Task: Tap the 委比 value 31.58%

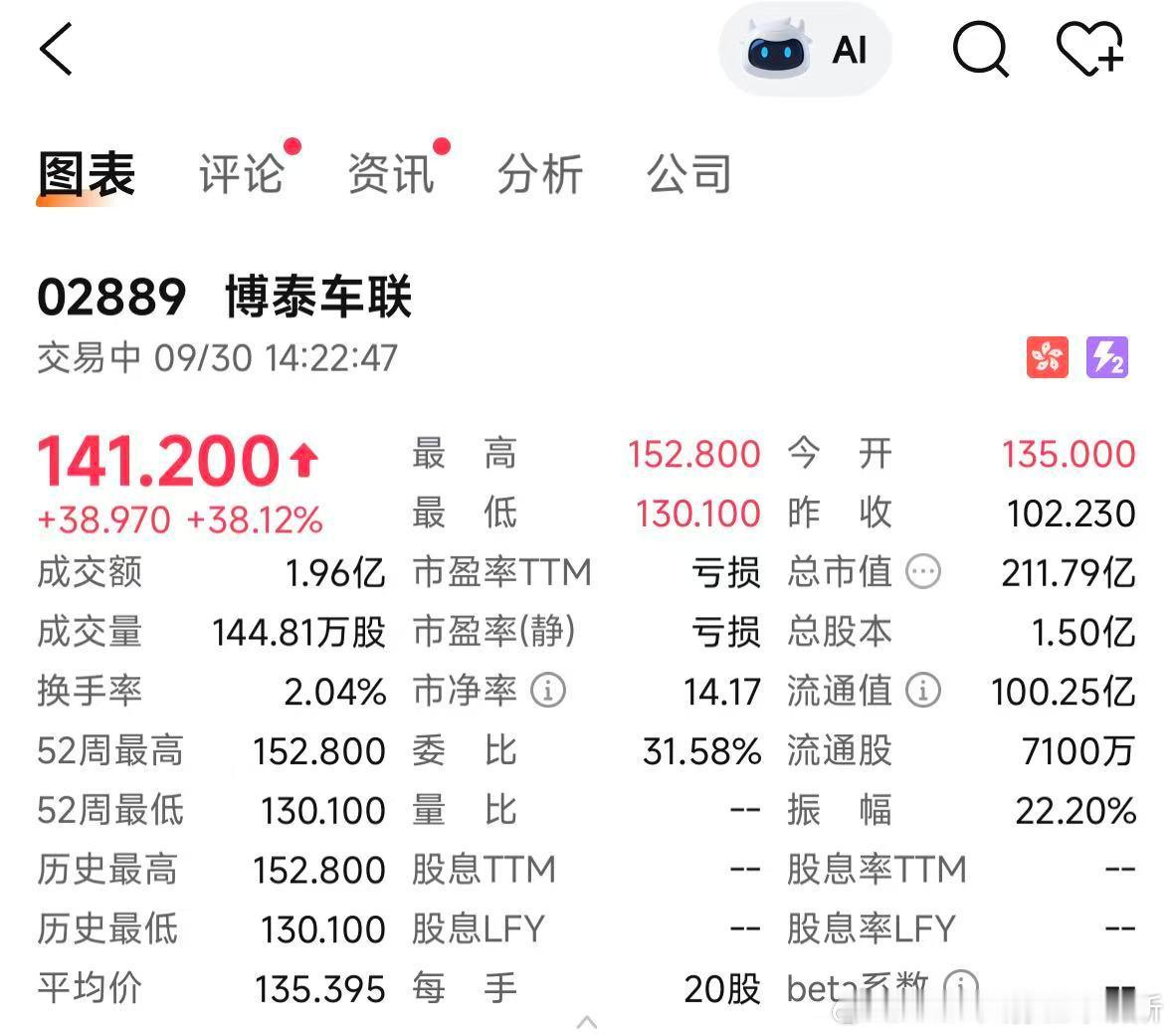Action: (701, 750)
